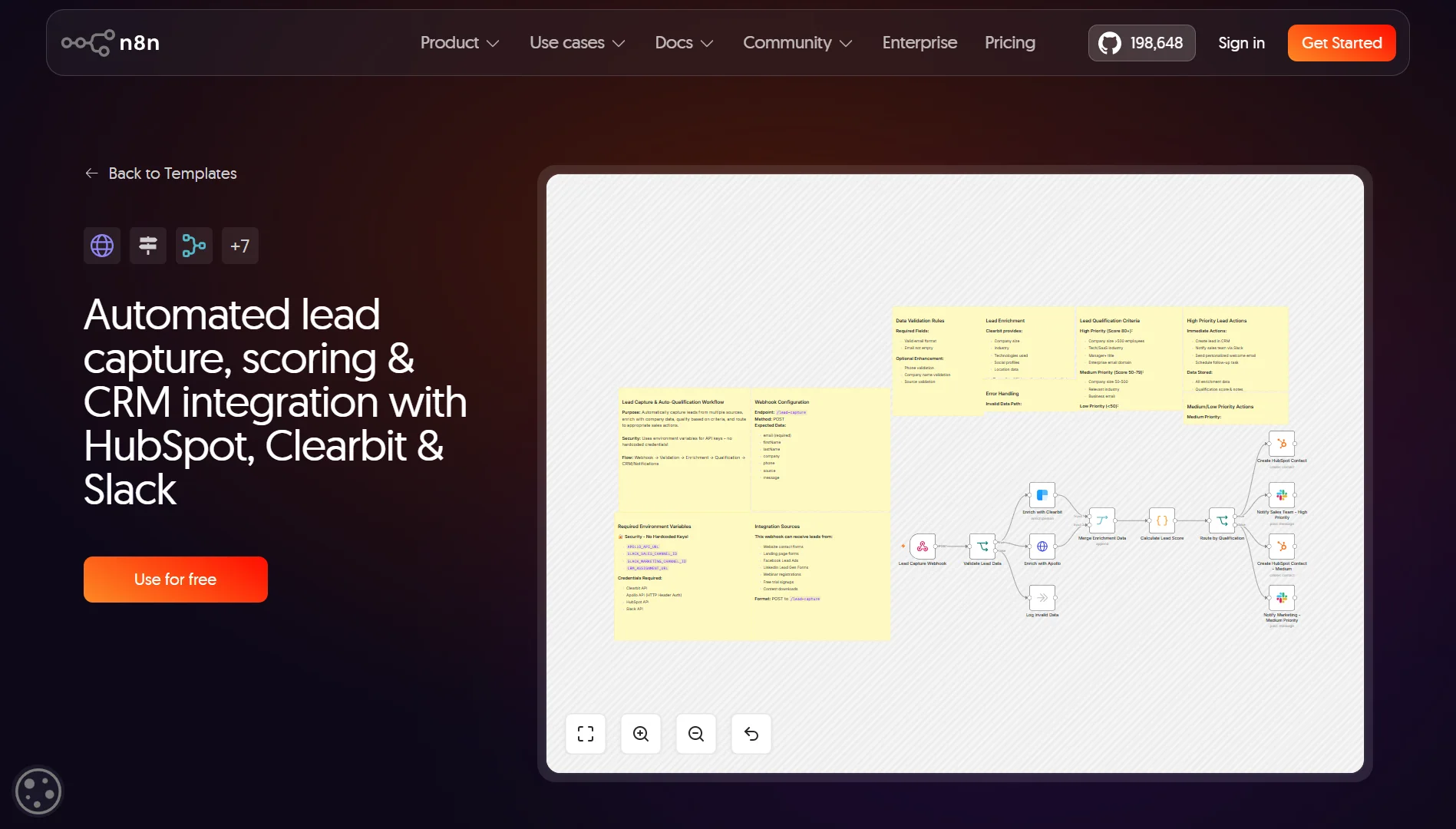Select the Enrich with Clearbit node
1456x829 pixels.
click(1042, 495)
